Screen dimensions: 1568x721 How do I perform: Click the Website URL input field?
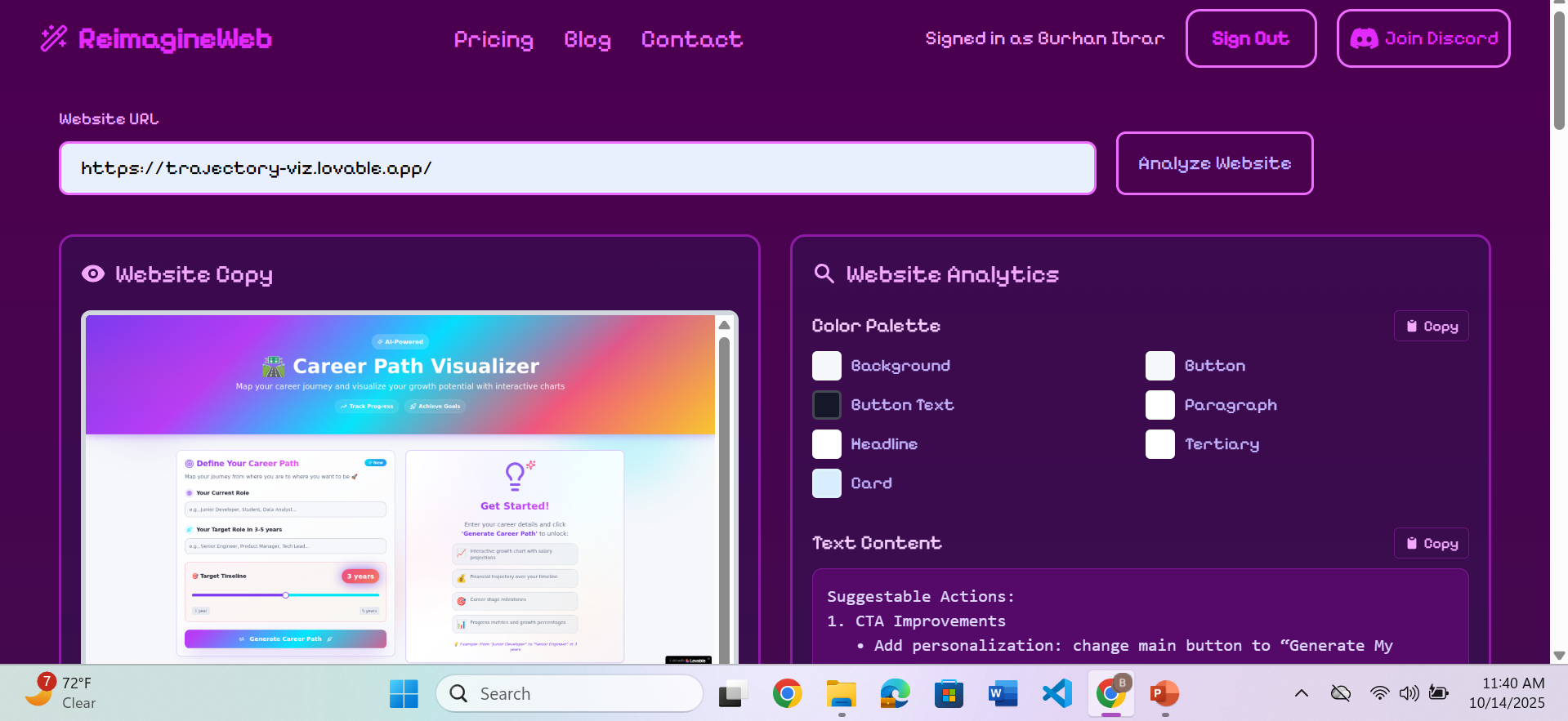(578, 168)
